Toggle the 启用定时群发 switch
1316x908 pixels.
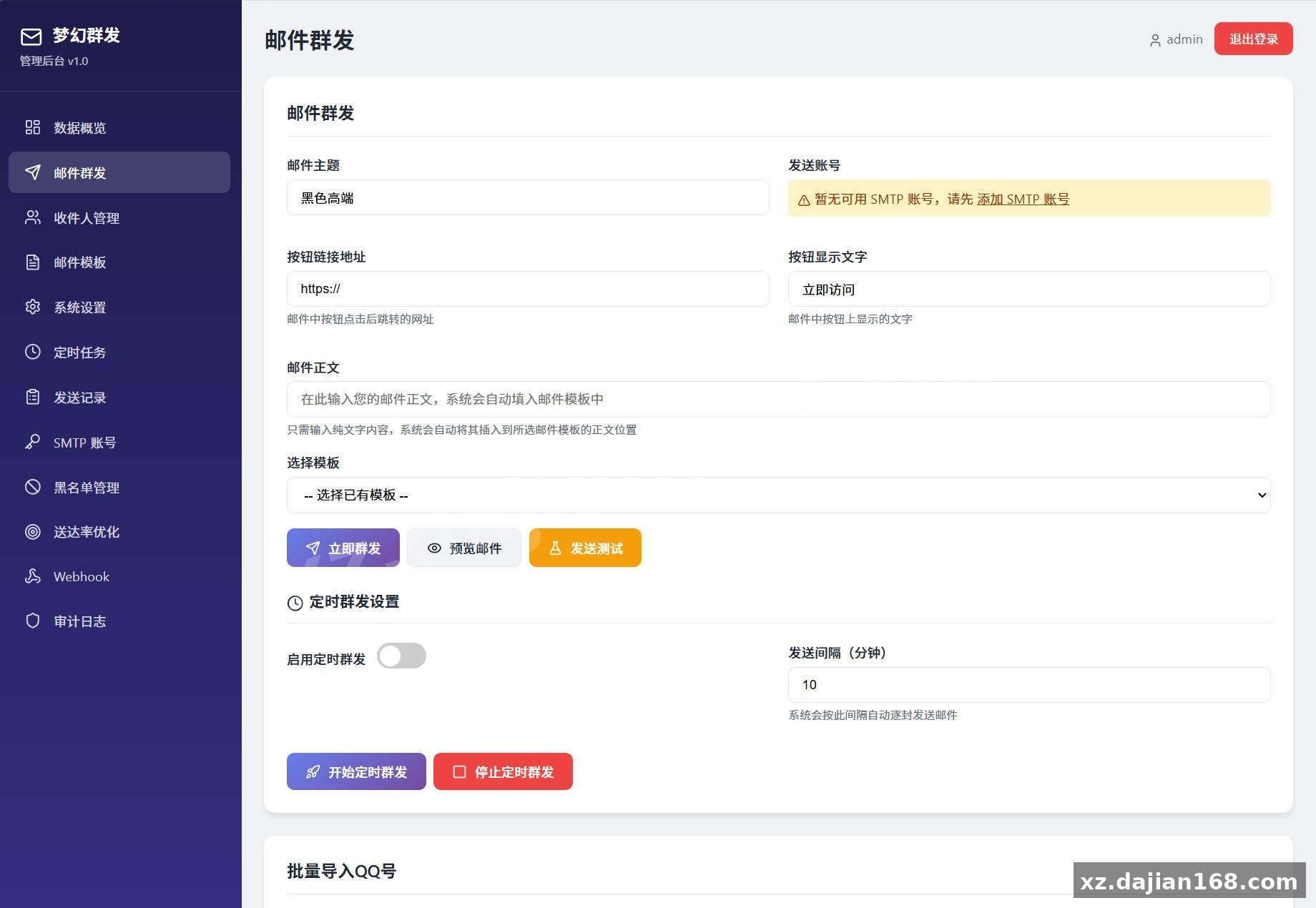[x=401, y=656]
